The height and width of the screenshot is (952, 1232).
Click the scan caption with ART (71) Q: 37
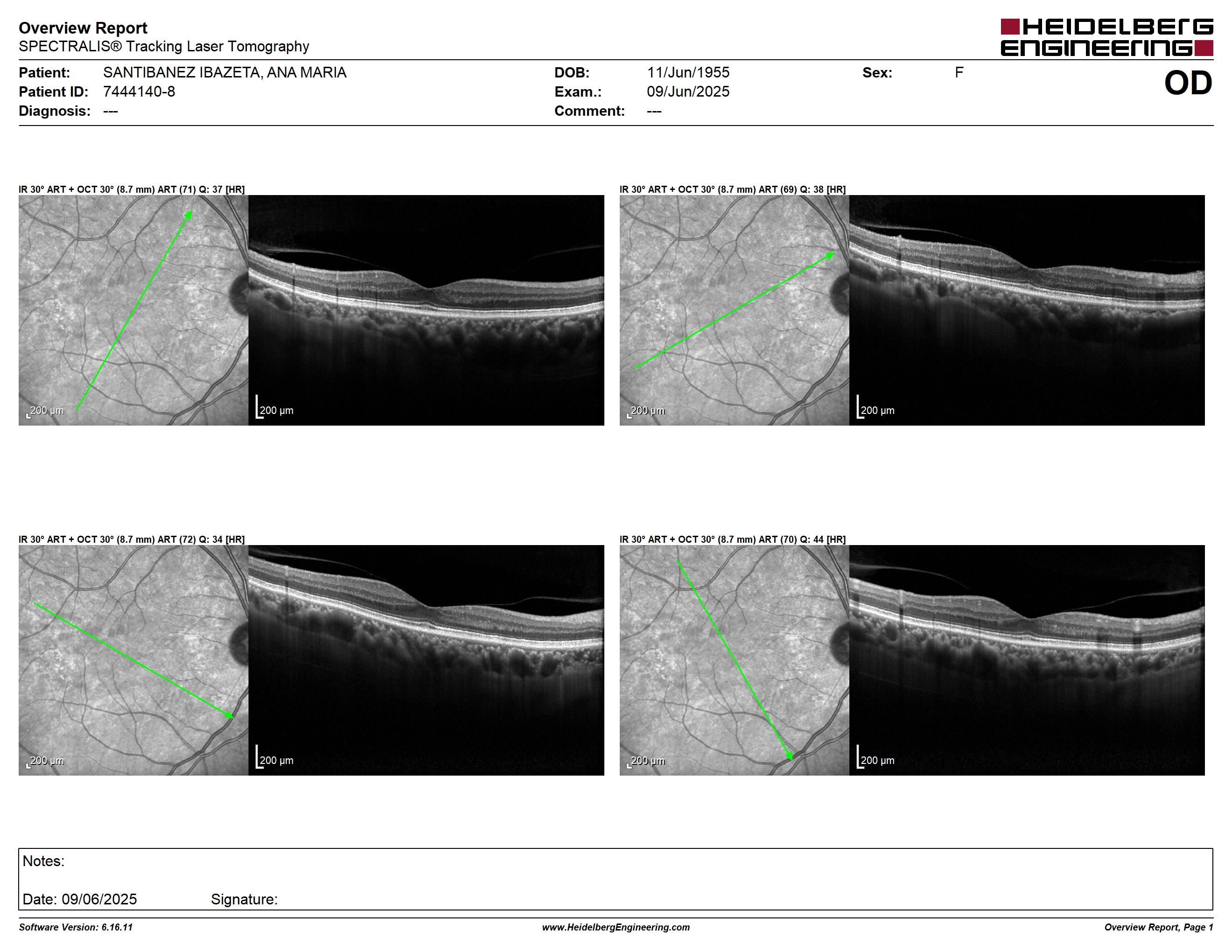(x=132, y=189)
